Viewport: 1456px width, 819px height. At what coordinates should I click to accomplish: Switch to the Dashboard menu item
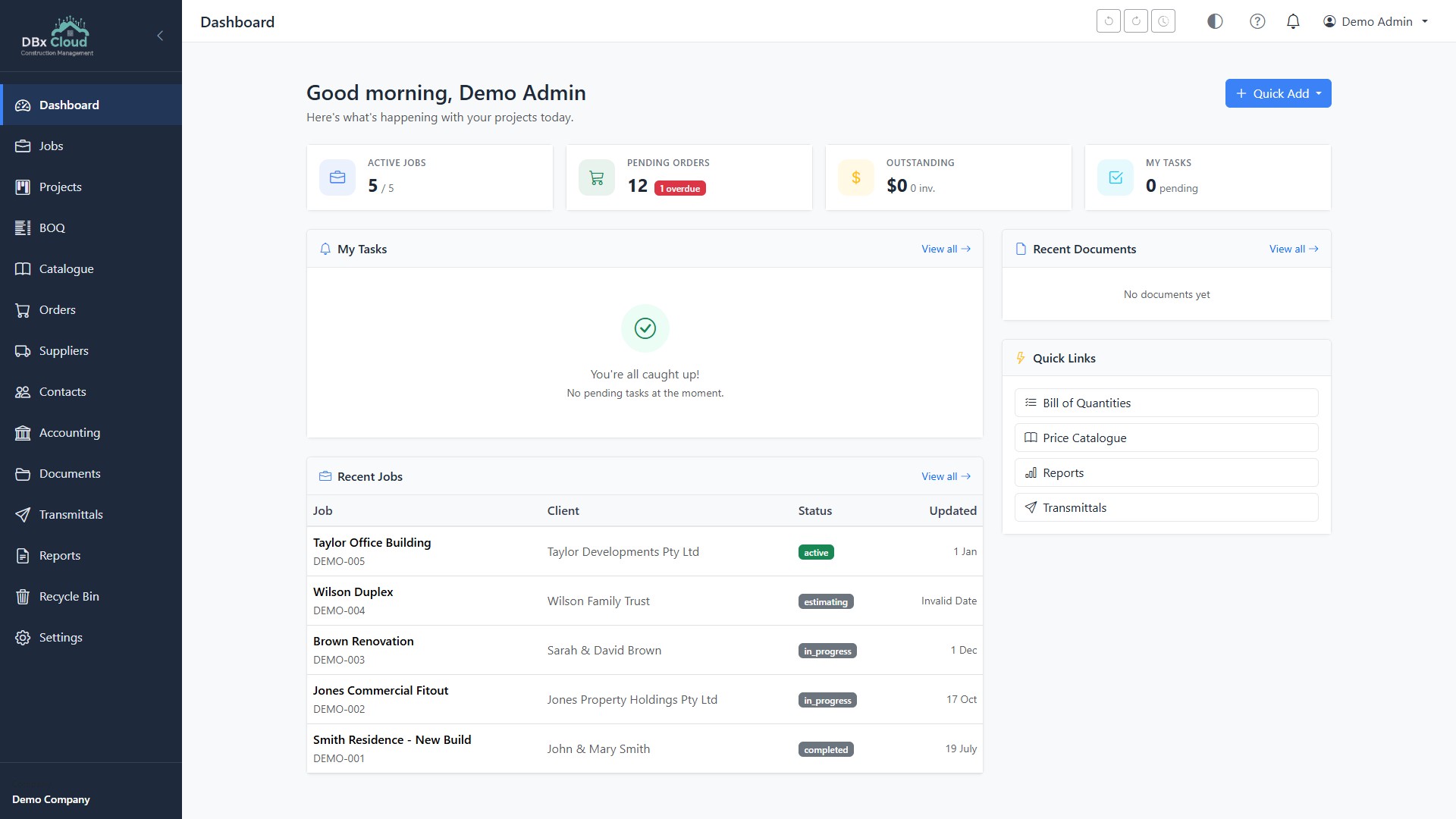coord(69,105)
